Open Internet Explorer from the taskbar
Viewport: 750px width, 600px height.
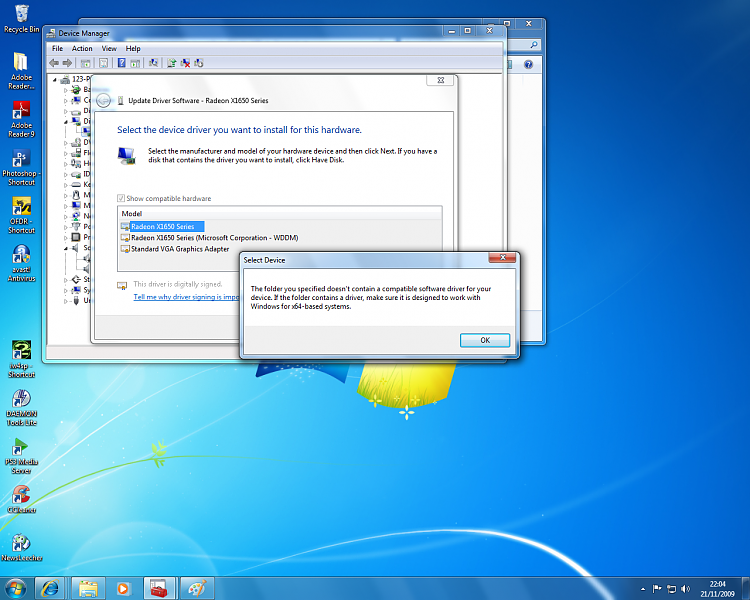[50, 588]
